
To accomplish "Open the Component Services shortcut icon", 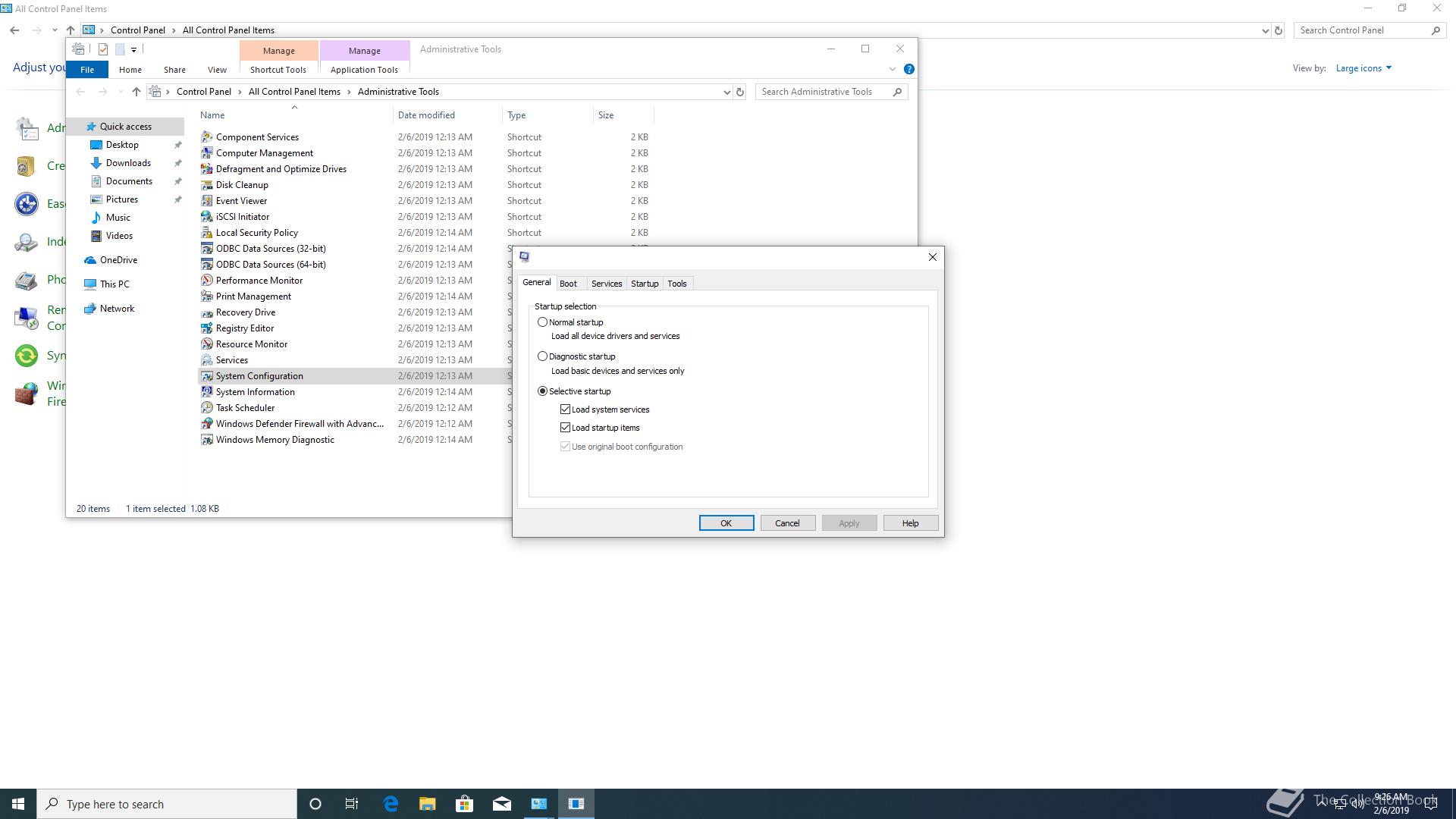I will coord(206,137).
